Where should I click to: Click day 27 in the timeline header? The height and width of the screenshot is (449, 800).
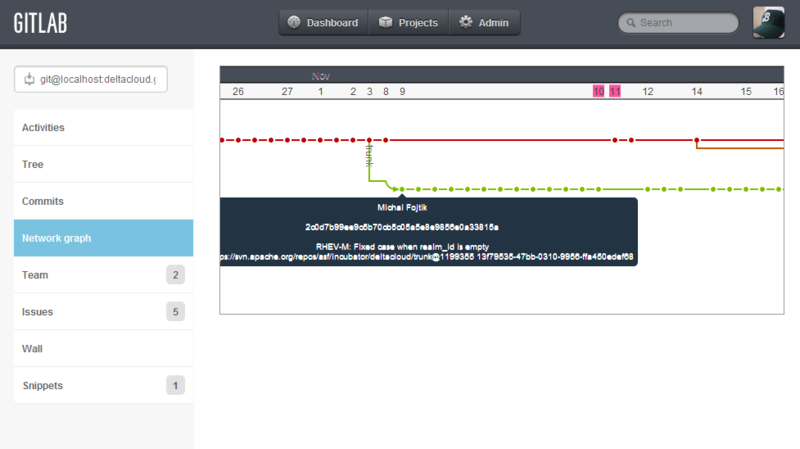287,91
